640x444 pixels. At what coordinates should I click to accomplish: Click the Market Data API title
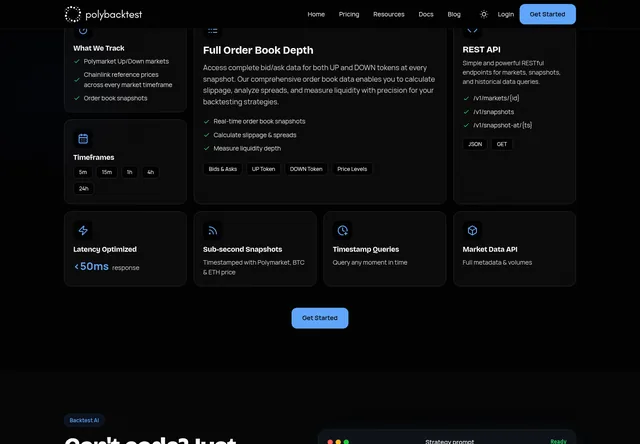pyautogui.click(x=490, y=249)
